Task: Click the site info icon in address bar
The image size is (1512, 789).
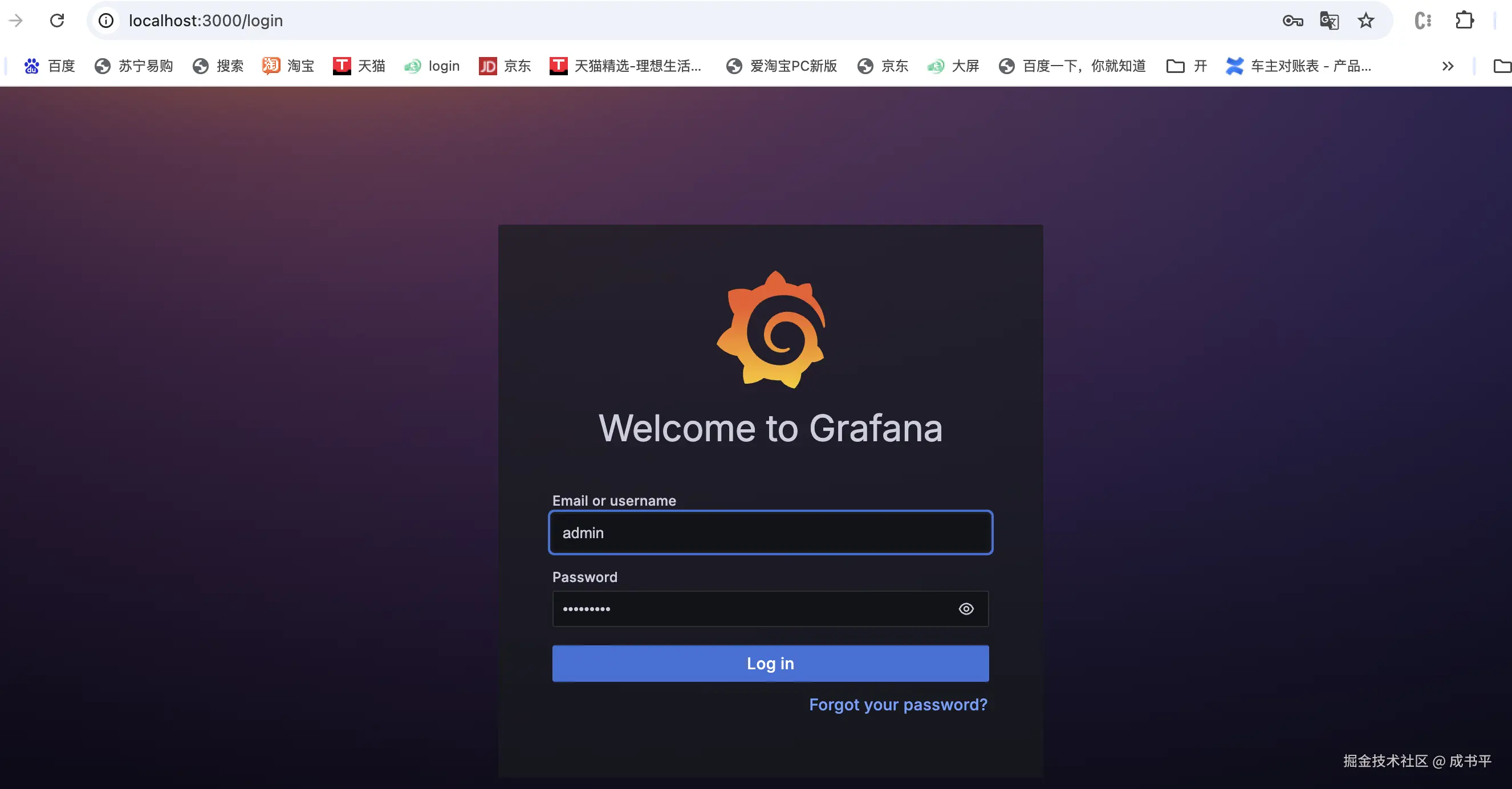Action: tap(105, 21)
